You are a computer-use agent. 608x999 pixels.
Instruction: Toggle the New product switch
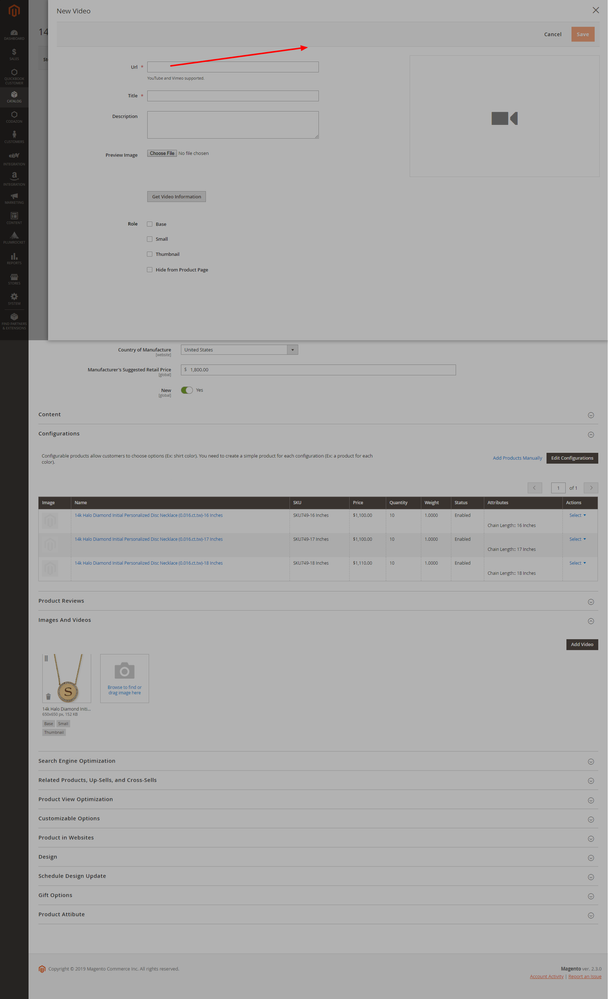(x=187, y=390)
